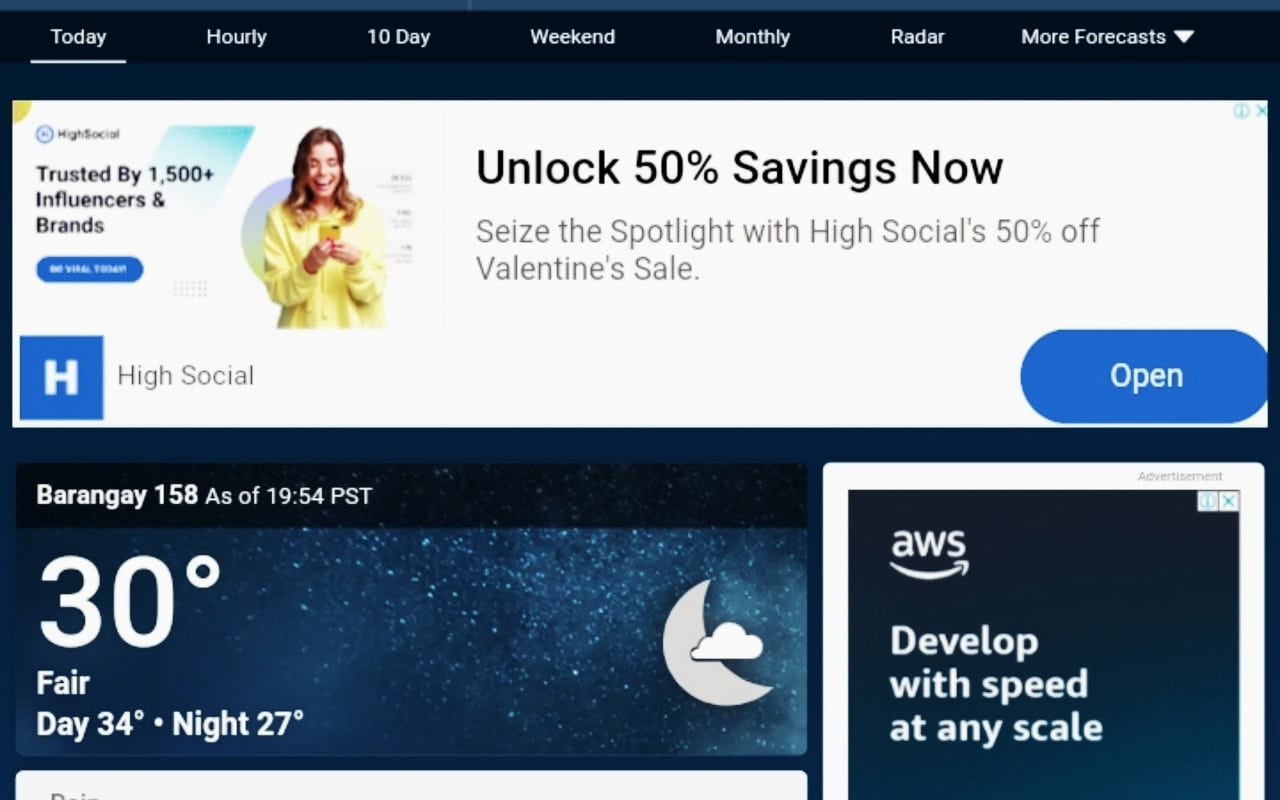Click the More Forecasts arrow icon
Image resolution: width=1280 pixels, height=800 pixels.
tap(1184, 37)
